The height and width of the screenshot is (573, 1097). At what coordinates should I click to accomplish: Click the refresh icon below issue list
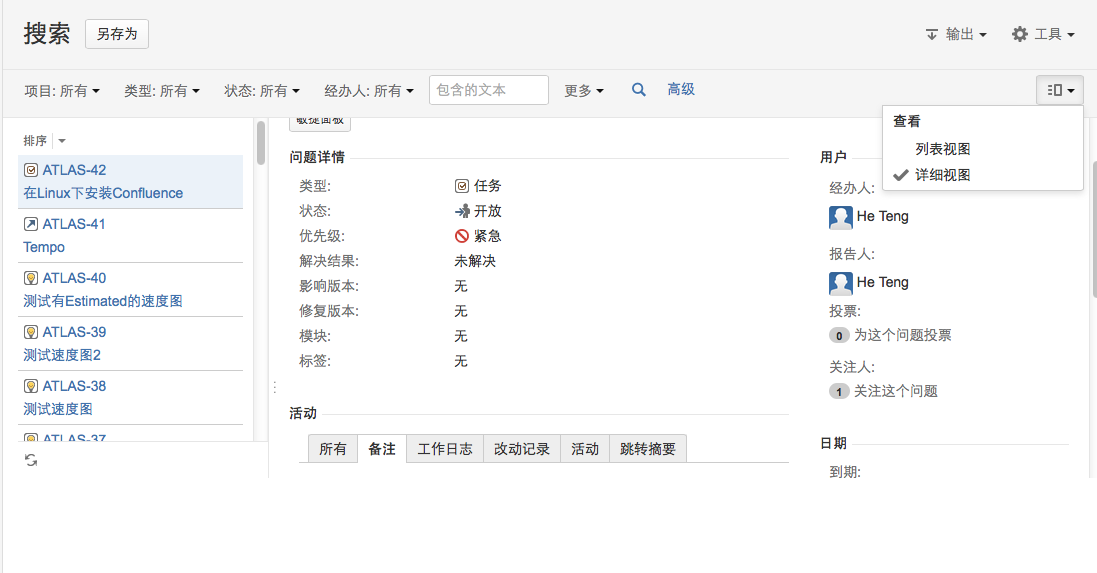tap(31, 460)
